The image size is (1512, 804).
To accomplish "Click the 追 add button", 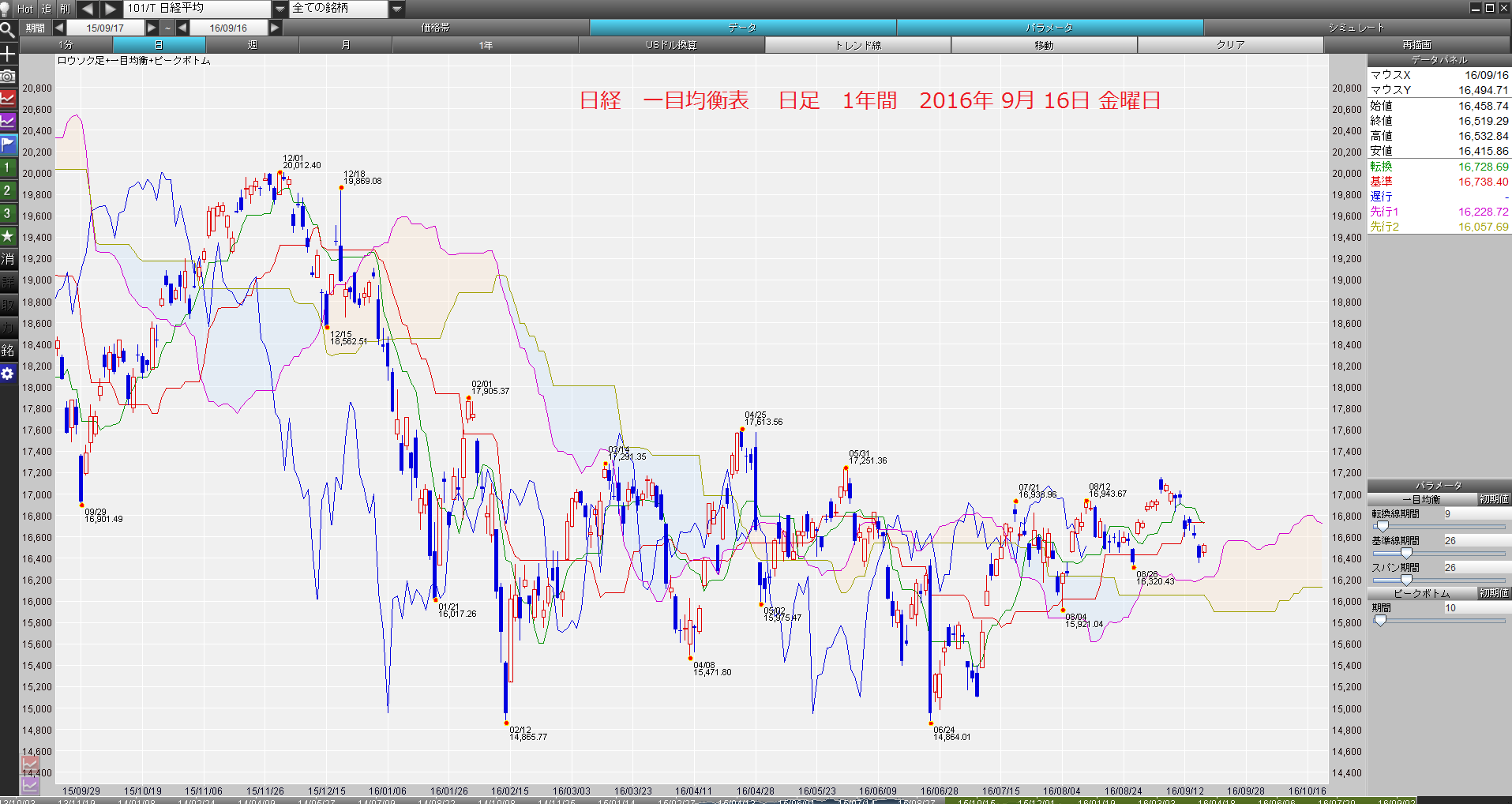I will (46, 9).
